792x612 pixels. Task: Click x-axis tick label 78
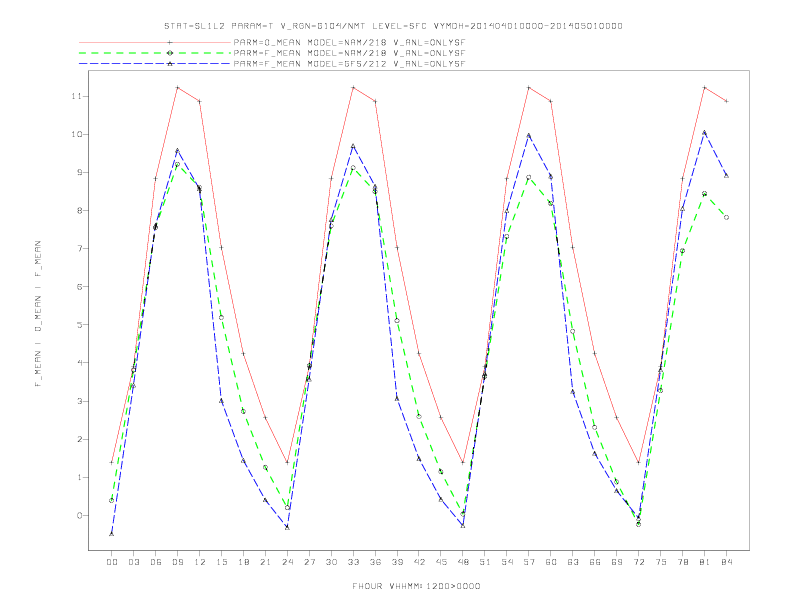click(x=683, y=562)
